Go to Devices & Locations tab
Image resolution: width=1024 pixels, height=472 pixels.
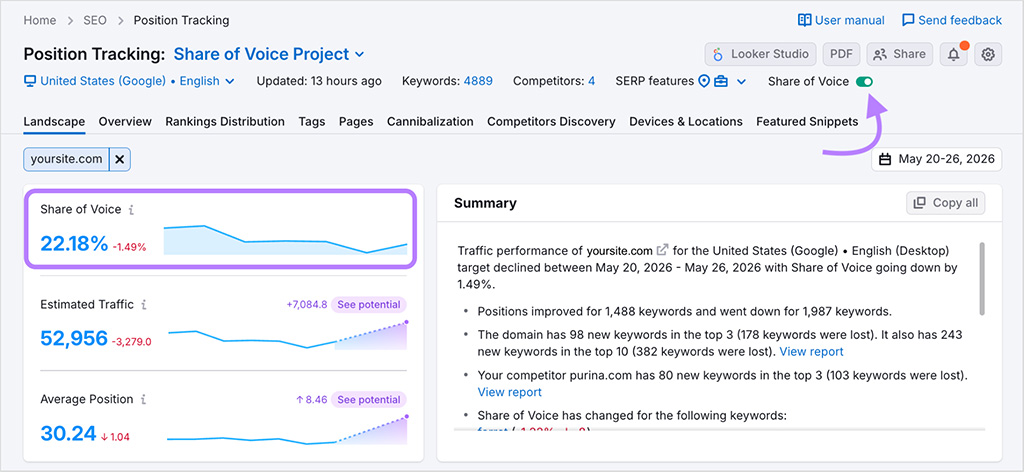click(x=686, y=121)
